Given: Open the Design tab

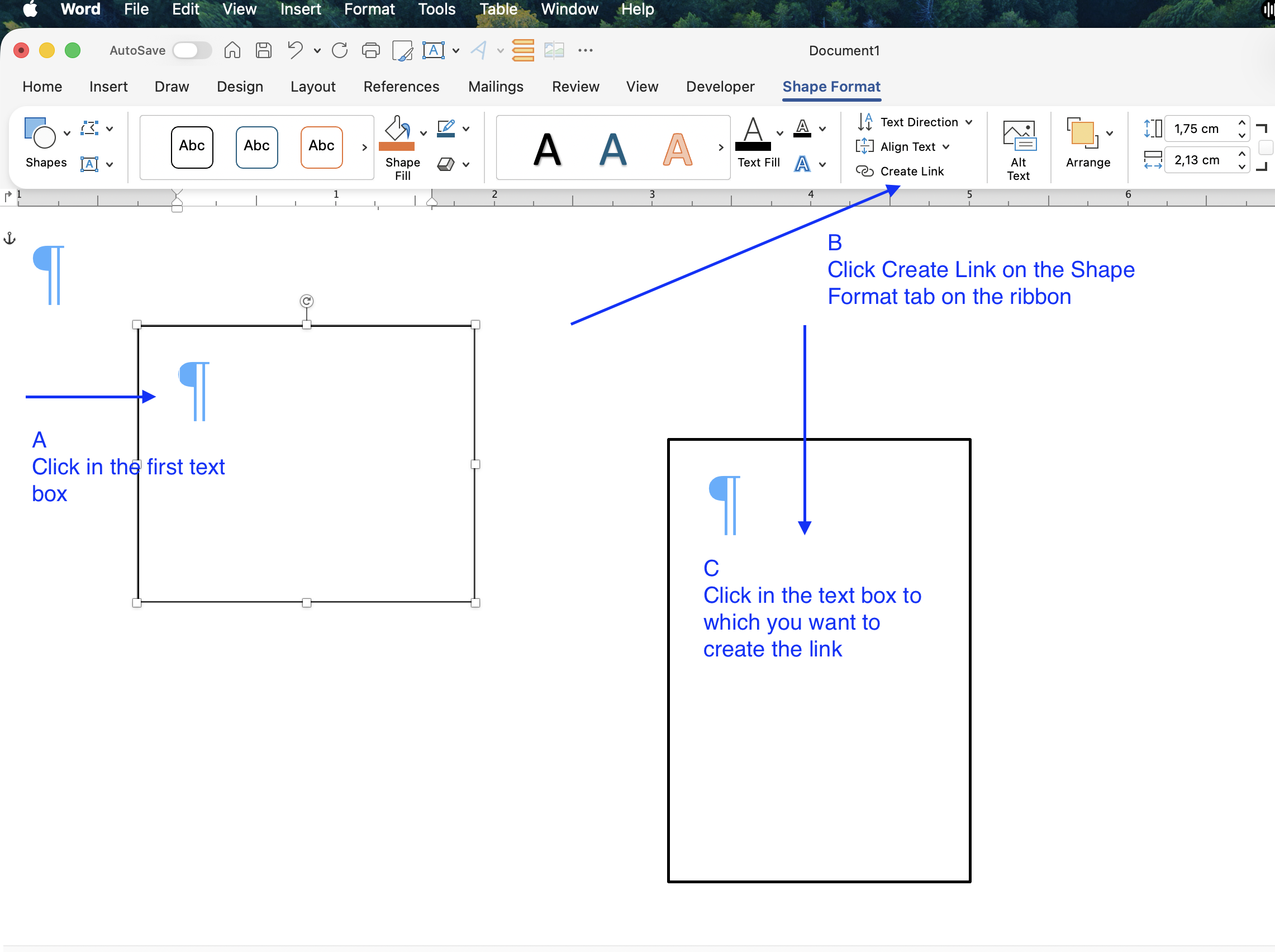Looking at the screenshot, I should click(x=240, y=87).
